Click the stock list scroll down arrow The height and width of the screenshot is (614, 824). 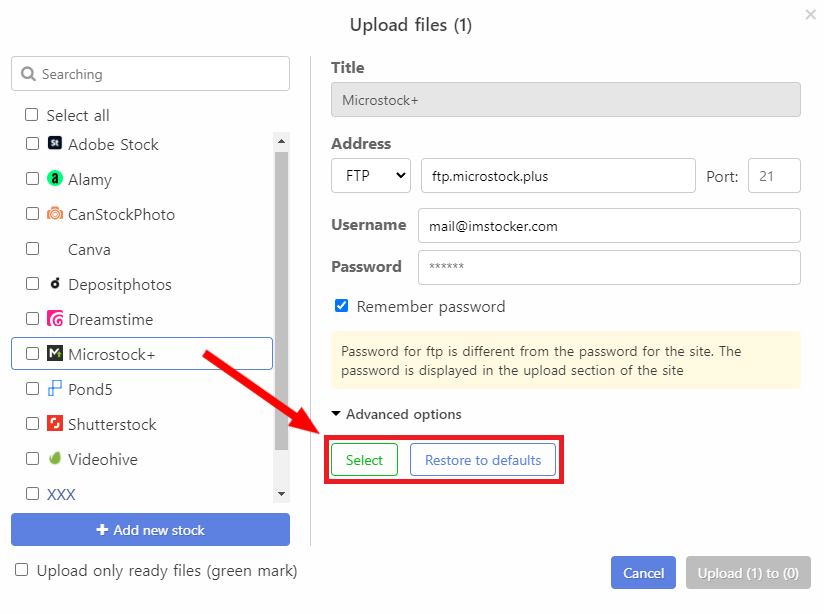[x=281, y=494]
